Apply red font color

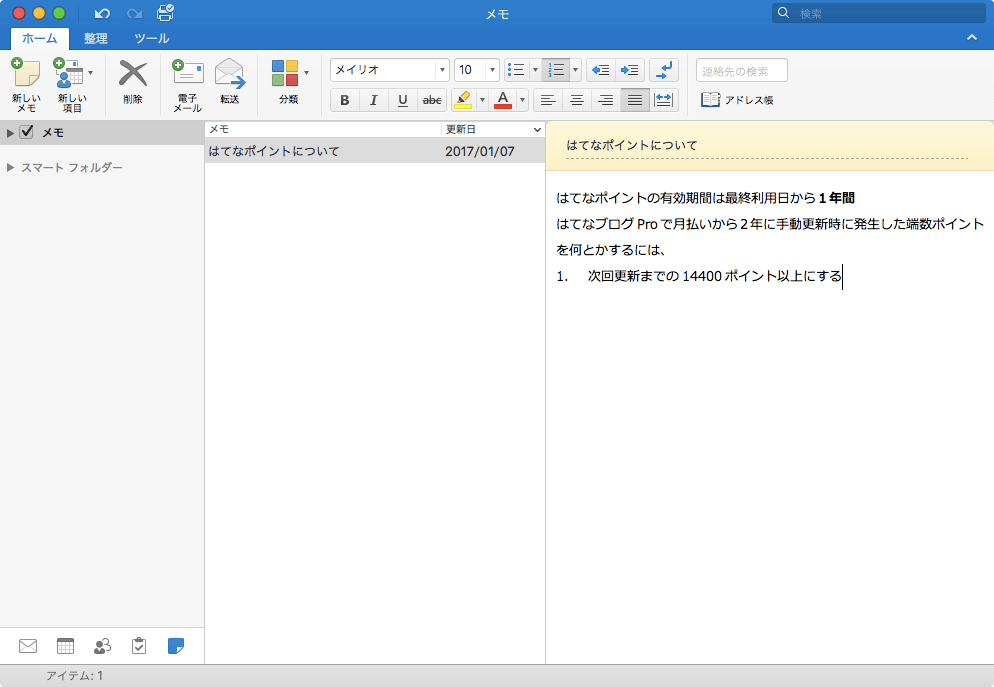click(503, 100)
